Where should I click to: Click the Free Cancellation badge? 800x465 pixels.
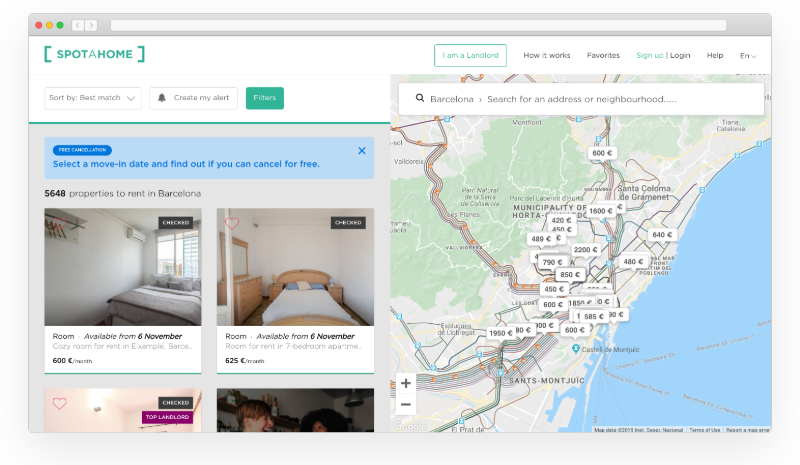click(82, 150)
